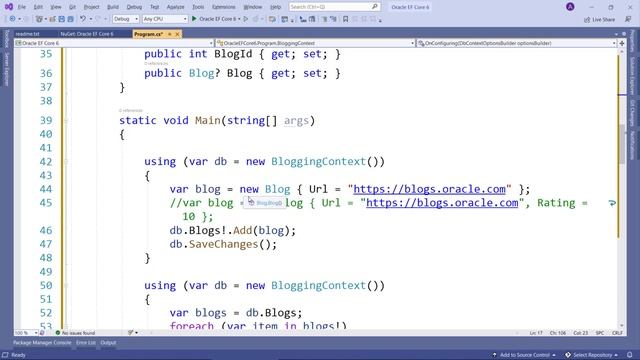The height and width of the screenshot is (360, 640).
Task: Open the Notifications side tab
Action: tap(633, 145)
